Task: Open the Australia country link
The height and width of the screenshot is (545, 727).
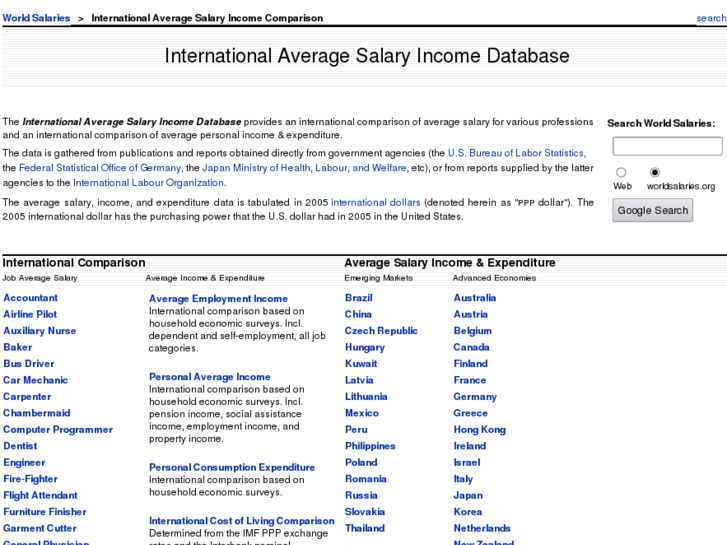Action: click(x=475, y=298)
